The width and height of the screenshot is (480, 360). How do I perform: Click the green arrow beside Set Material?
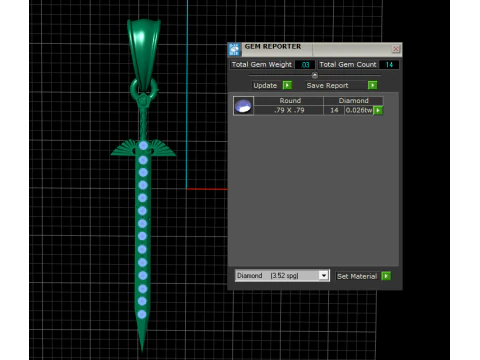click(386, 276)
